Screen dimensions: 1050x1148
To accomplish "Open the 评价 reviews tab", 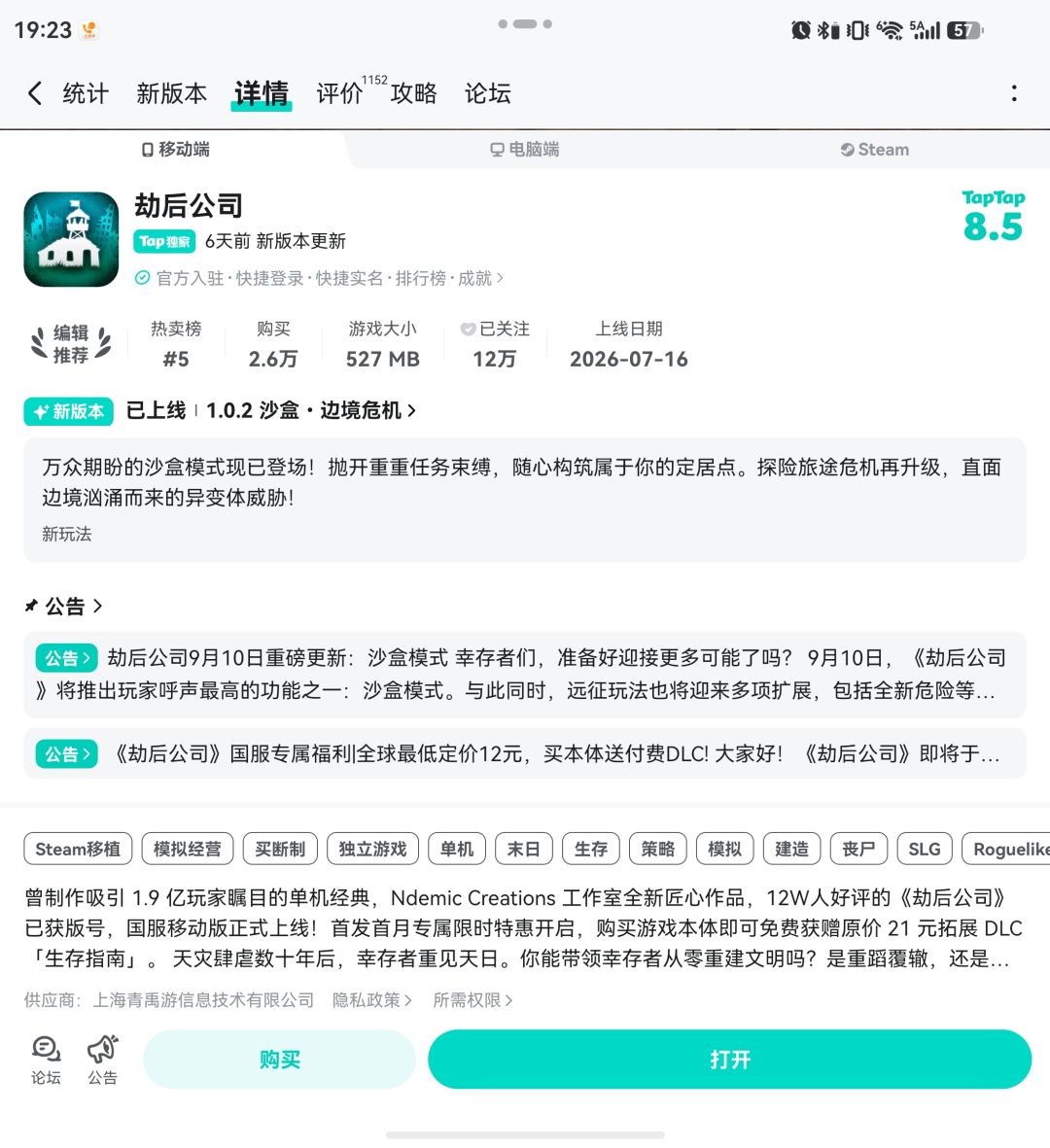I will click(340, 93).
